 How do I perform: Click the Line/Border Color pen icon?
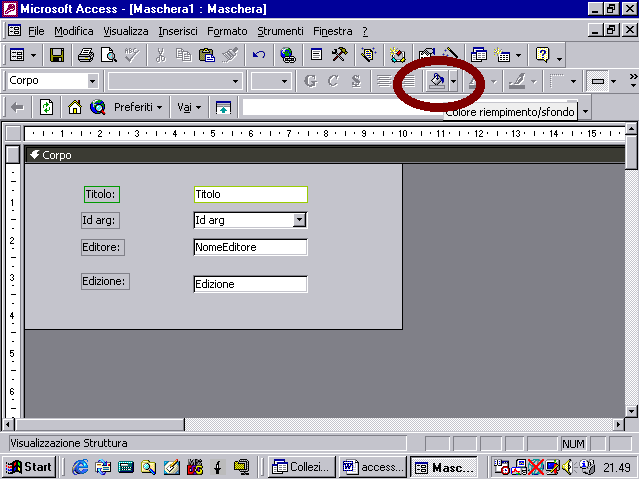[517, 81]
